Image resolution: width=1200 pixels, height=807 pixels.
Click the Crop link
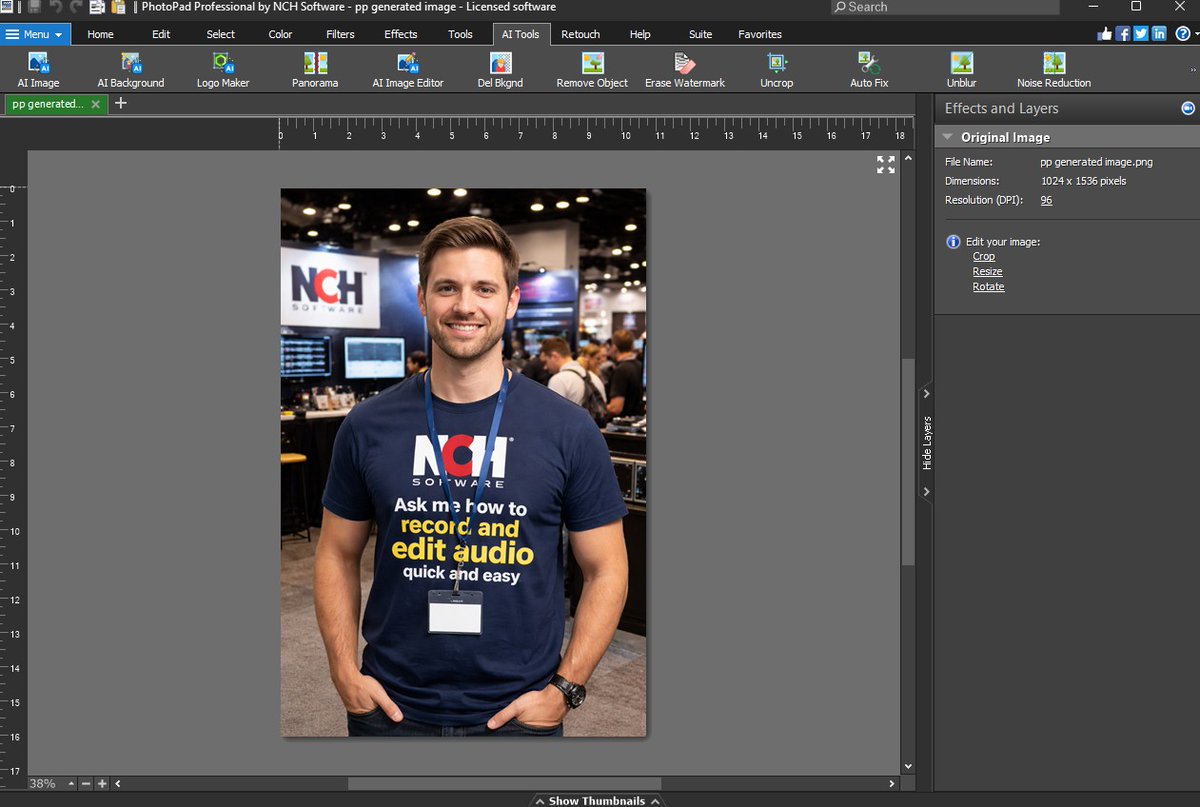983,256
